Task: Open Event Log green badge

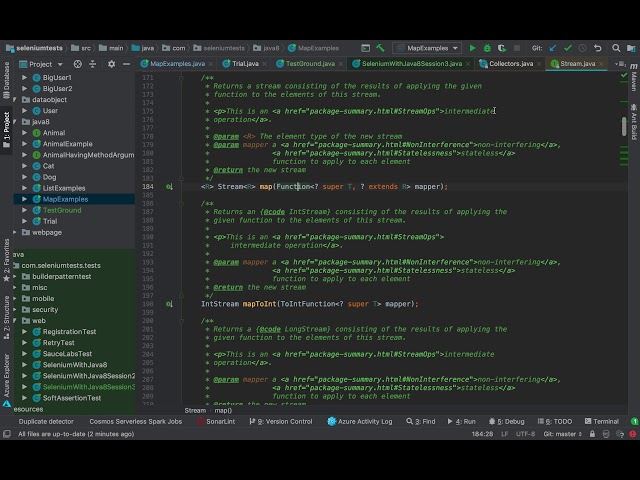Action: [x=635, y=421]
